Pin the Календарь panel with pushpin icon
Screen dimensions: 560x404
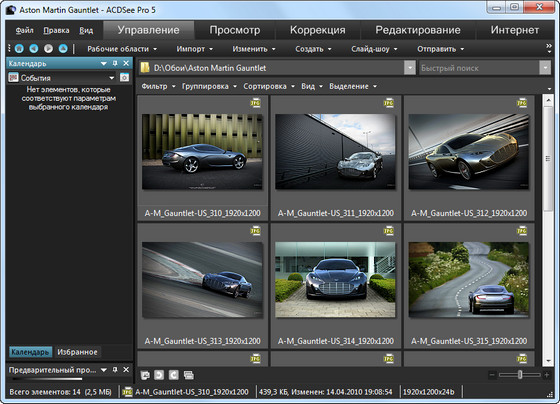coord(115,63)
